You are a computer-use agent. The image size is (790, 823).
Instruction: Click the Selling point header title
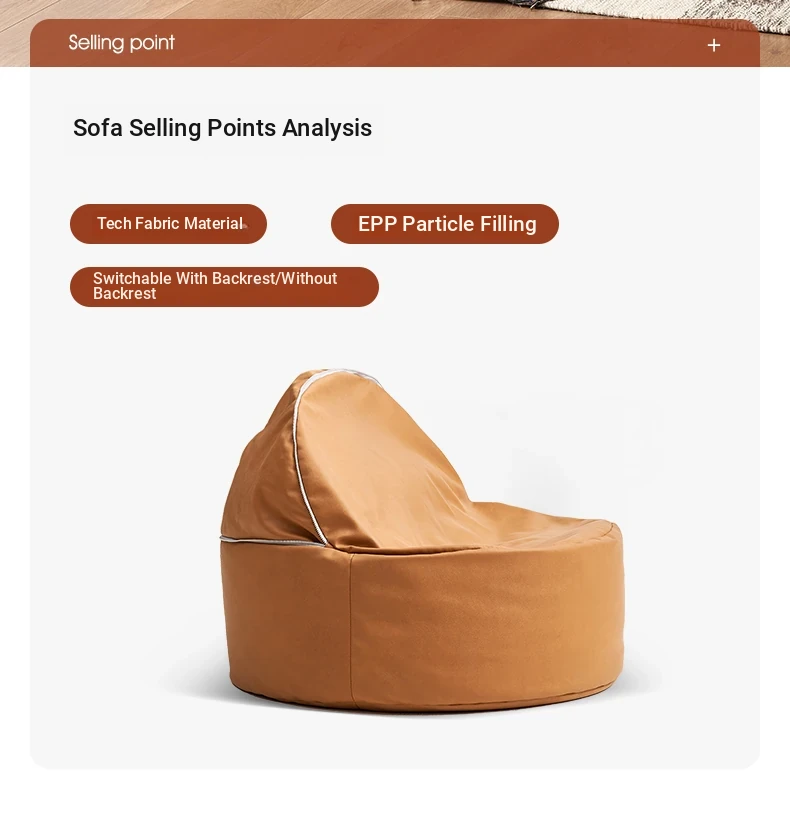tap(121, 43)
